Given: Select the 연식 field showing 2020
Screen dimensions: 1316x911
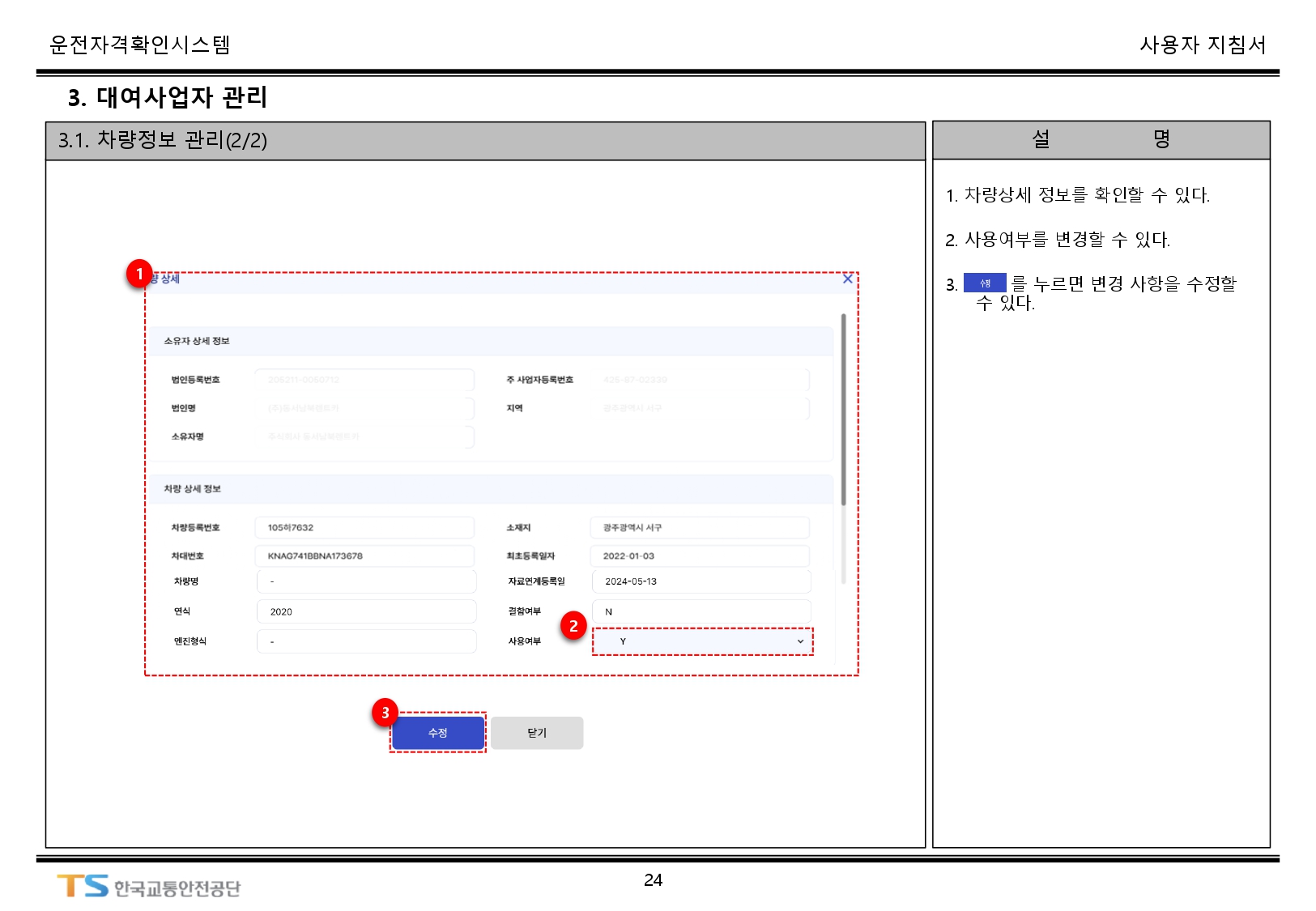Looking at the screenshot, I should coord(366,611).
